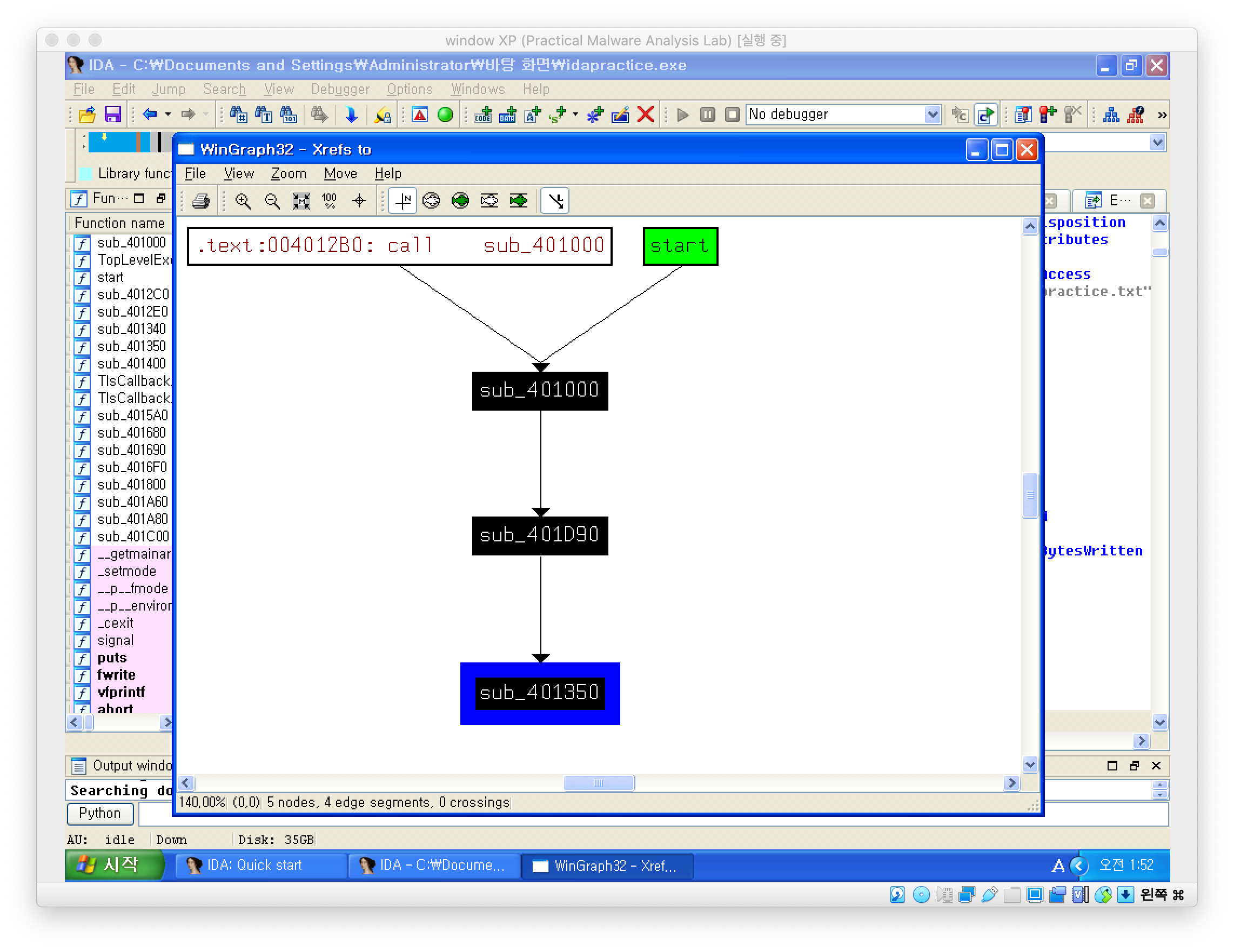The height and width of the screenshot is (952, 1234).
Task: Click the red X delete icon in IDA toolbar
Action: click(646, 115)
